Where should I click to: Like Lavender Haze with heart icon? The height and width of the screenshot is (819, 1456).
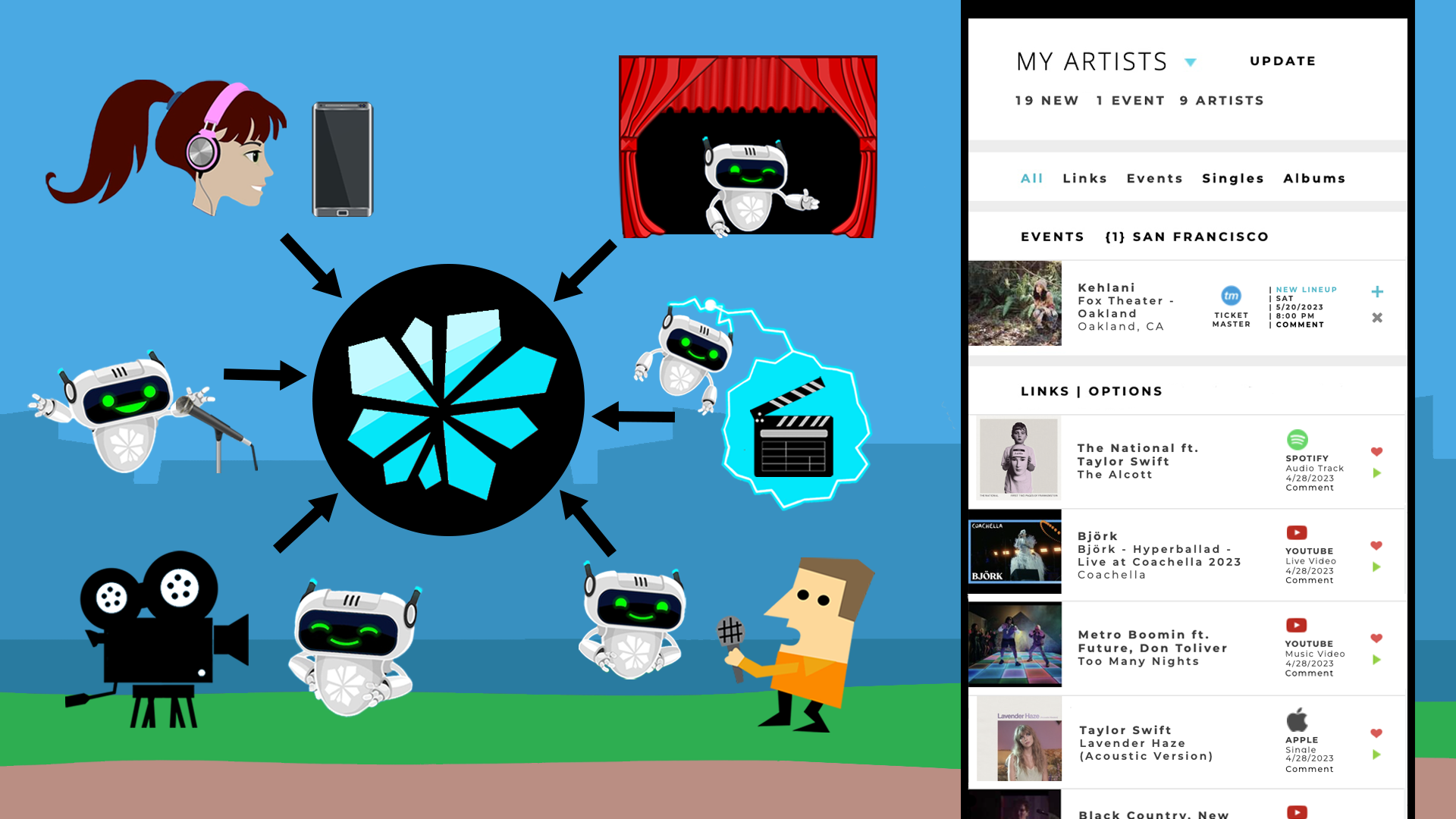[1376, 733]
